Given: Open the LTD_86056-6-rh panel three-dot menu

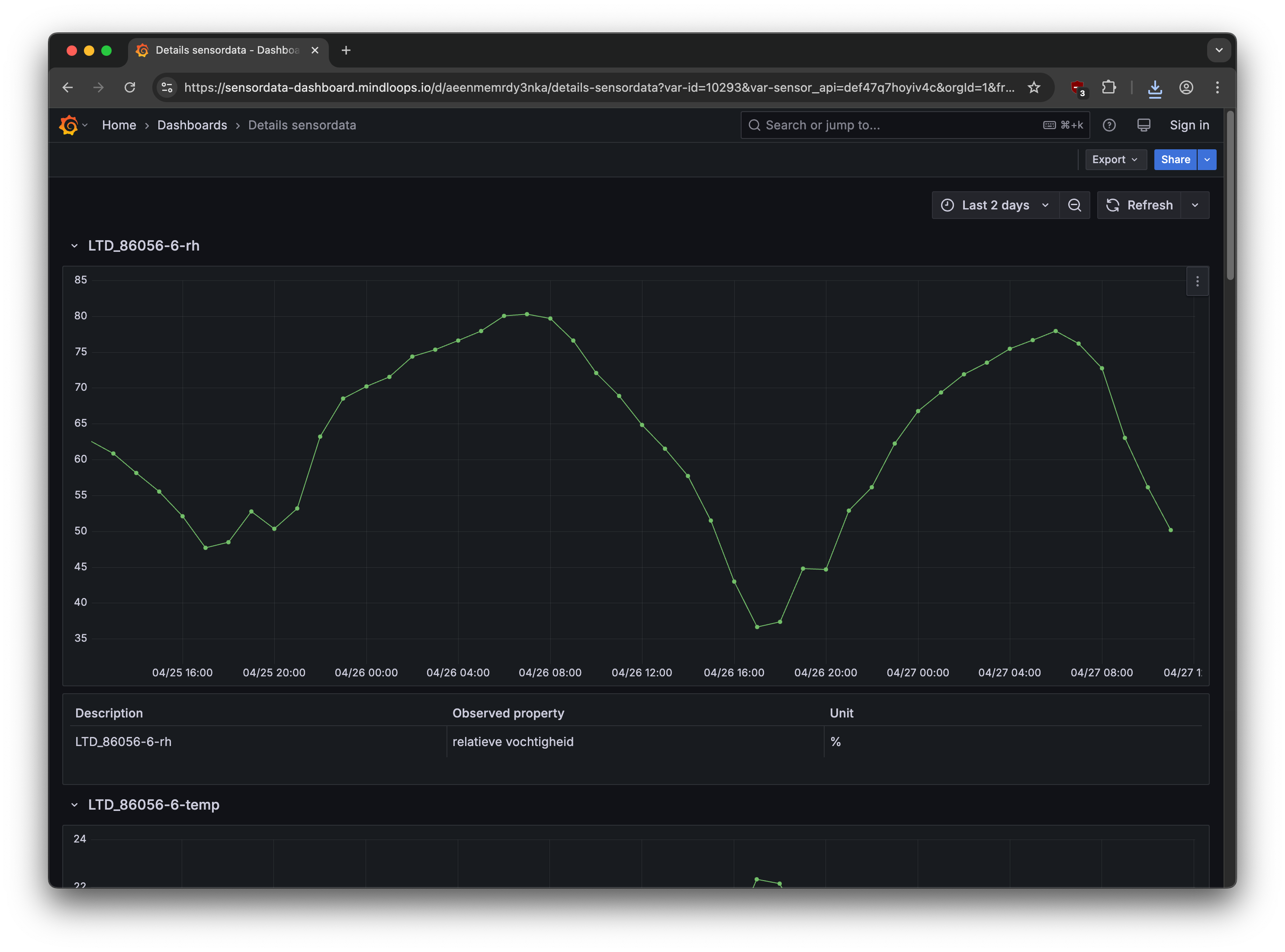Looking at the screenshot, I should coord(1197,281).
